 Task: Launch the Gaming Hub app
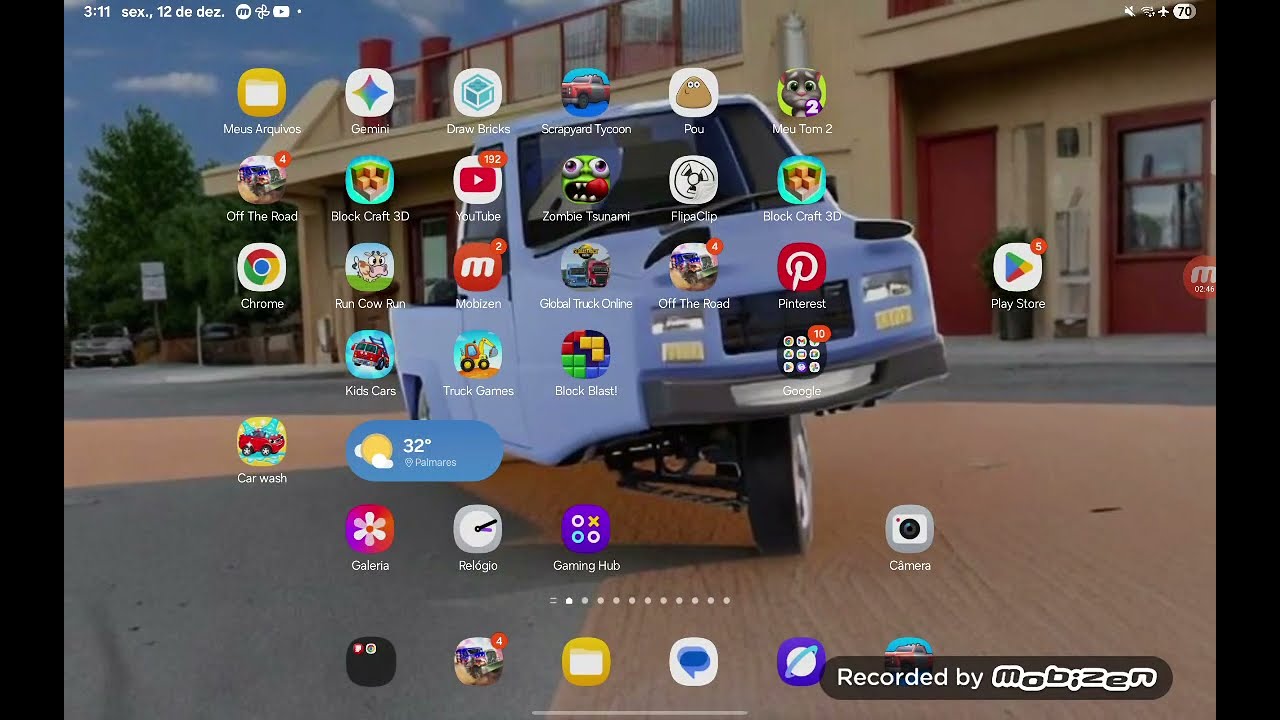(586, 529)
